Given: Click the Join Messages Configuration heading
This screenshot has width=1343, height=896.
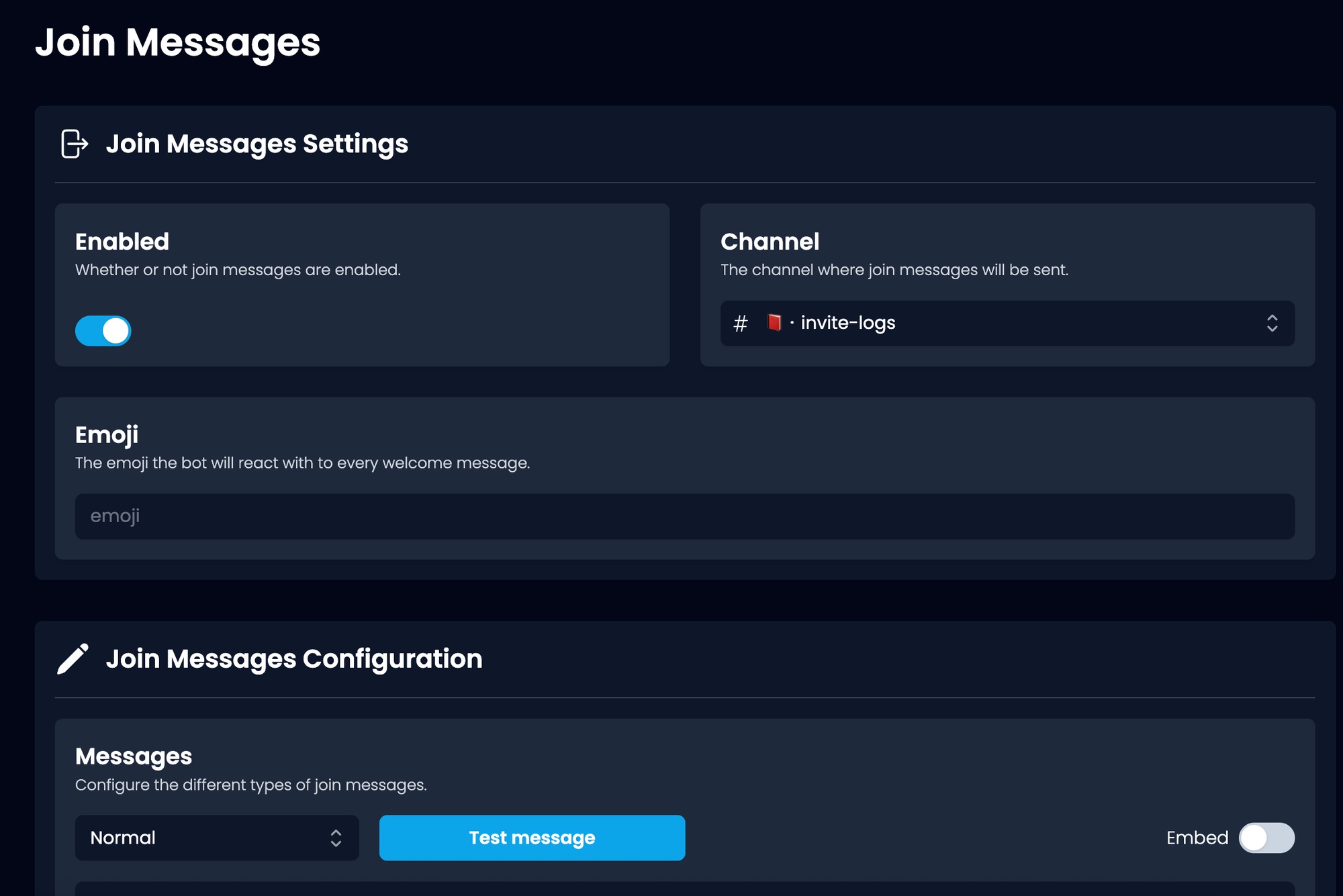Looking at the screenshot, I should pyautogui.click(x=293, y=658).
